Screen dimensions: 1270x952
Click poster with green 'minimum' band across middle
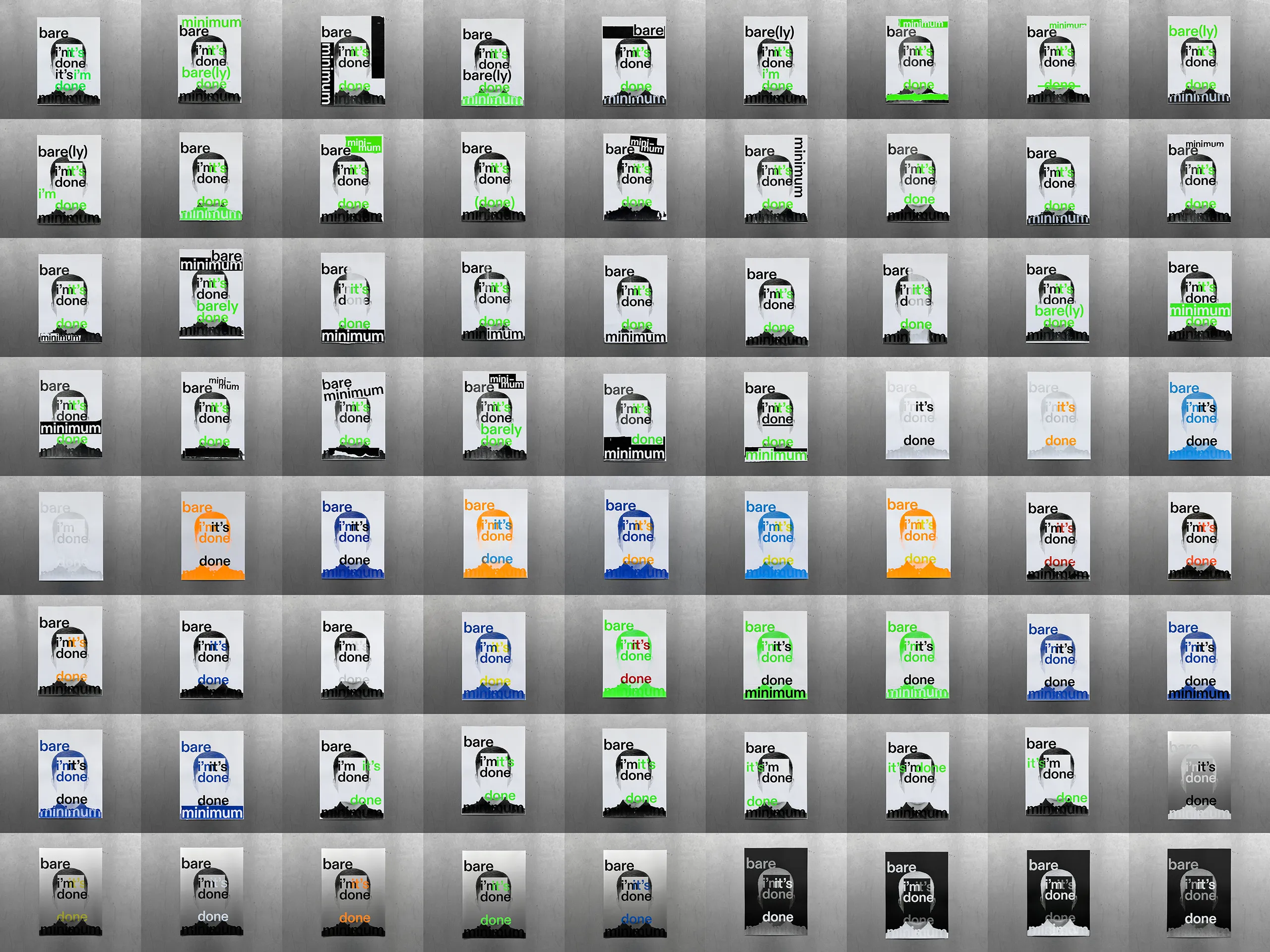(1199, 297)
